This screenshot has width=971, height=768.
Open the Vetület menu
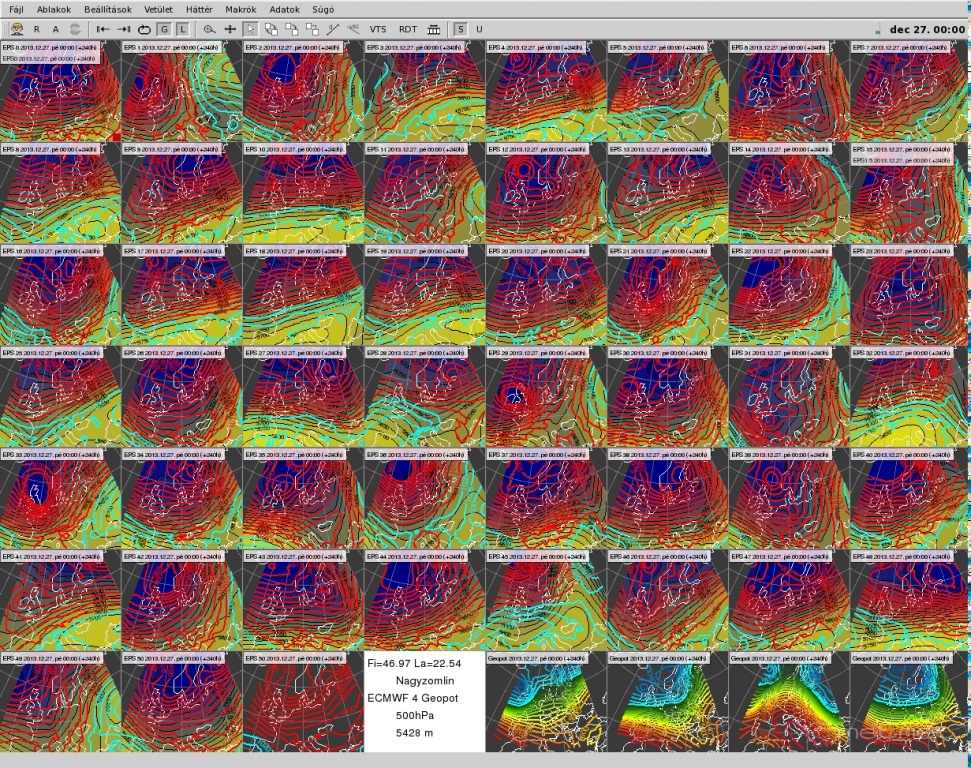[x=158, y=9]
